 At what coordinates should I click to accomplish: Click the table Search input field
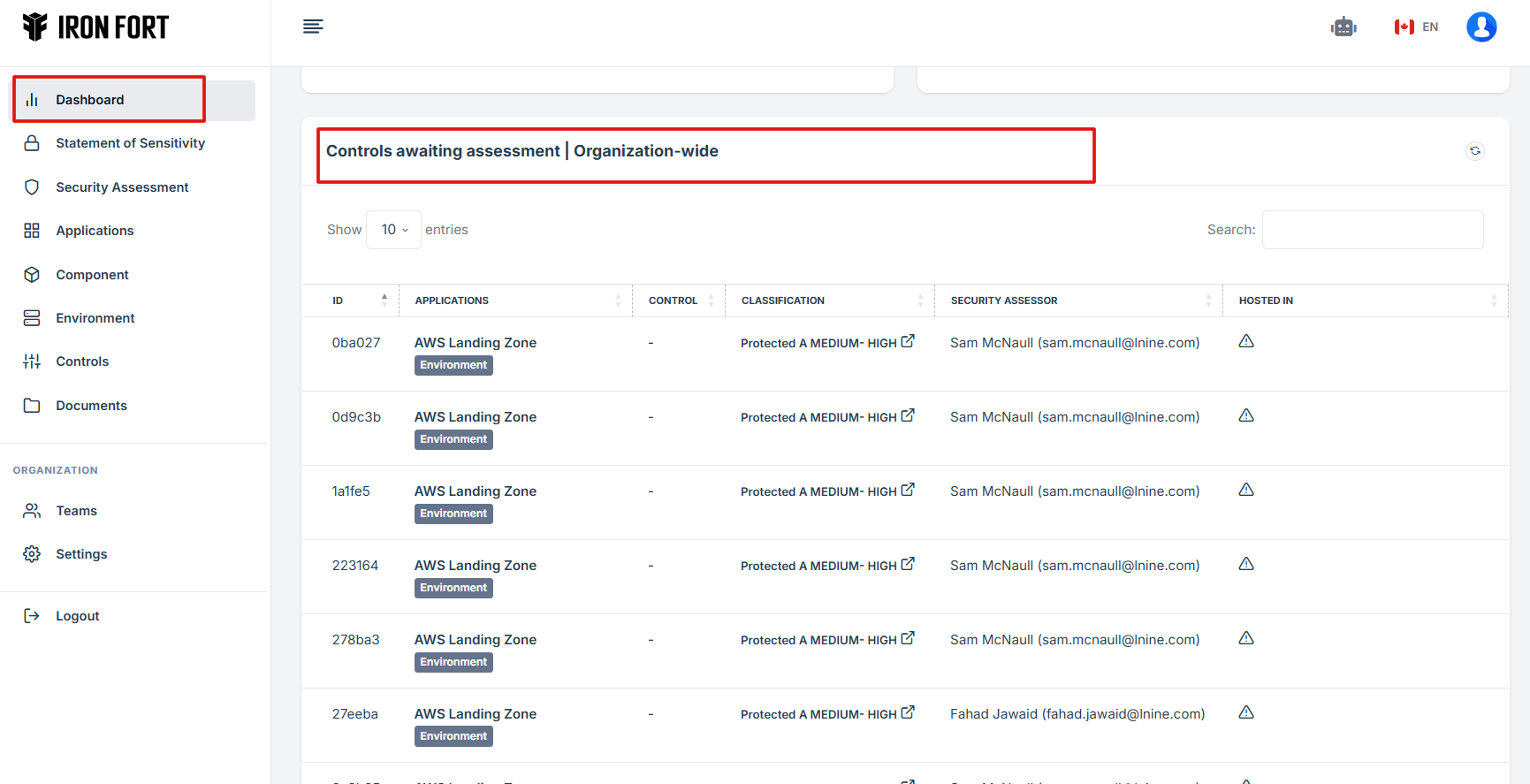(x=1372, y=230)
